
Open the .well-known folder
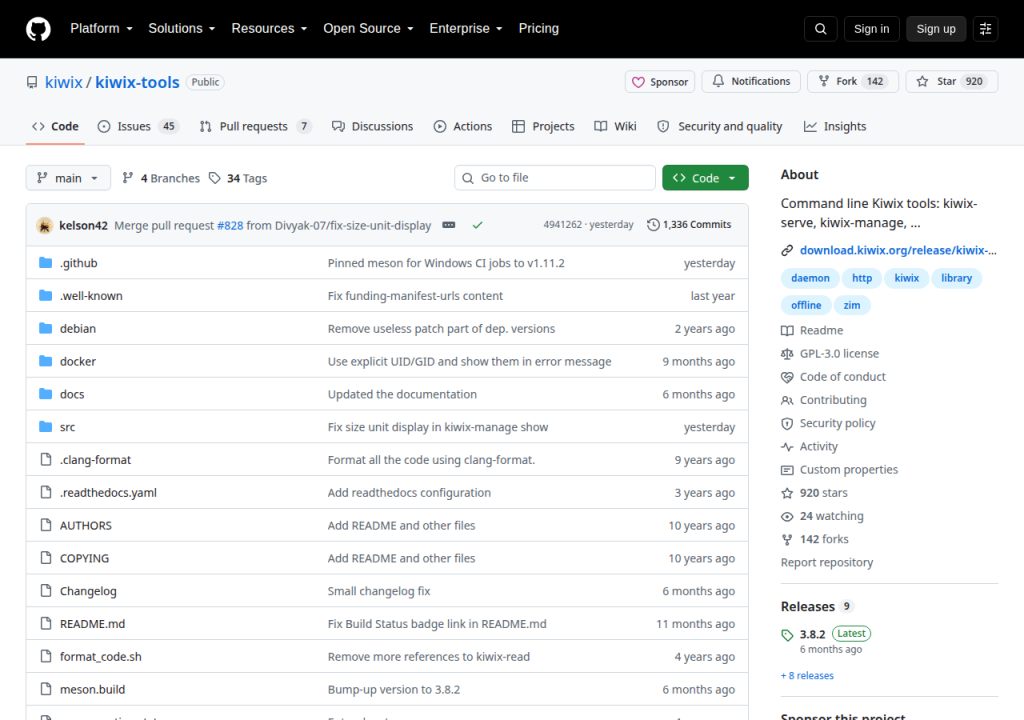[91, 296]
